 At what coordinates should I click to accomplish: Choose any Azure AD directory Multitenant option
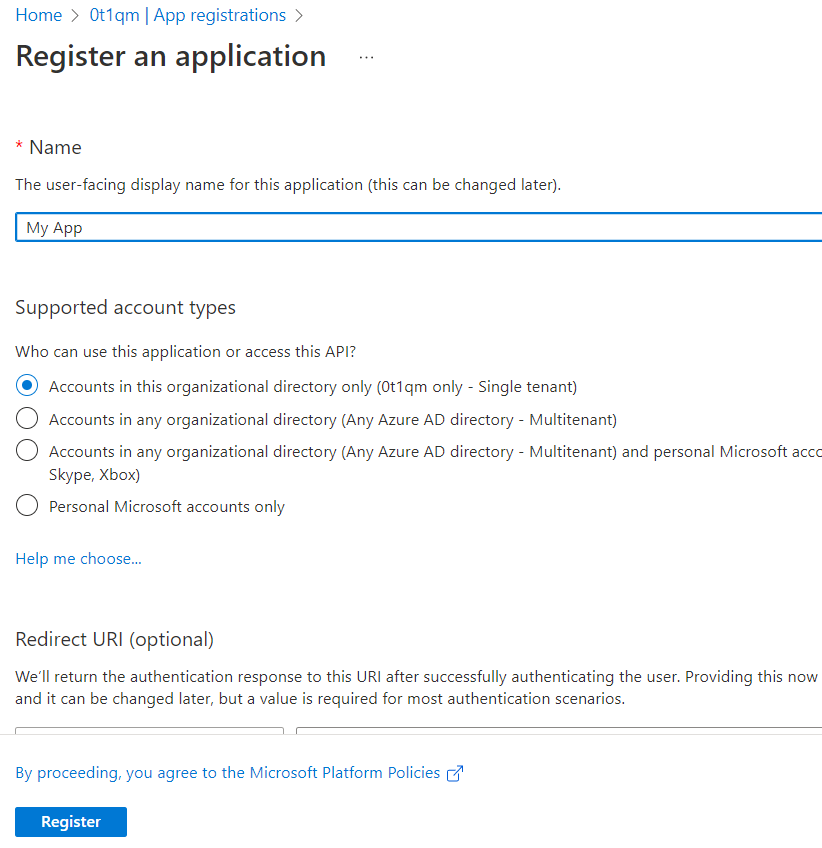click(28, 419)
